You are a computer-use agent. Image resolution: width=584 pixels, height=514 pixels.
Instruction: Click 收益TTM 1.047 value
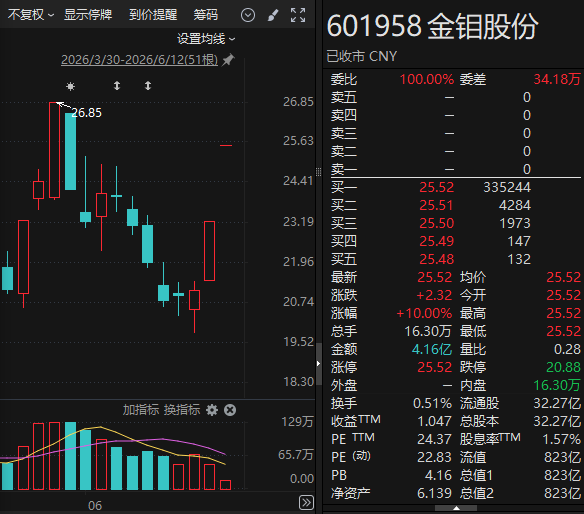pyautogui.click(x=434, y=421)
